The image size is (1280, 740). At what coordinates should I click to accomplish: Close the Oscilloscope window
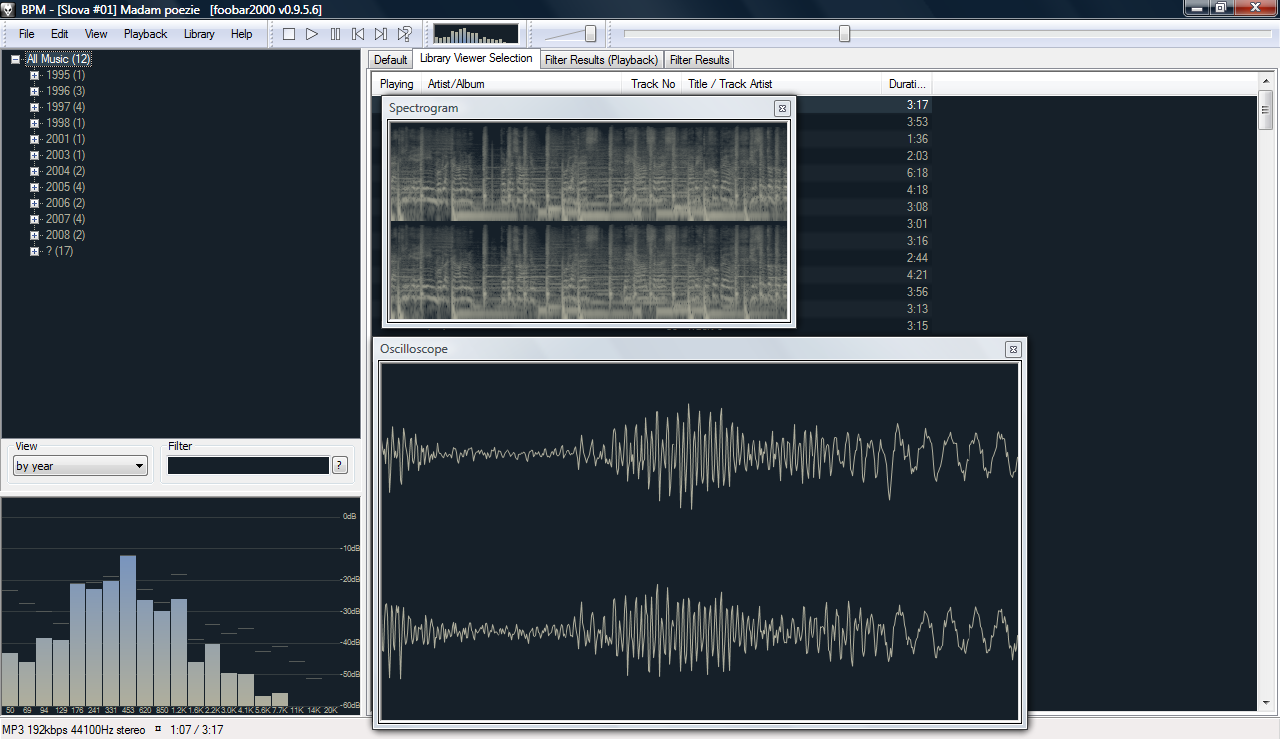1013,349
